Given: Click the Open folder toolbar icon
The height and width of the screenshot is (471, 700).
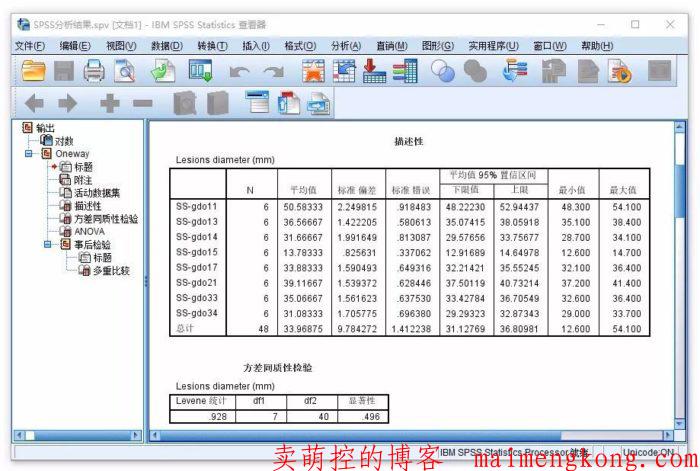Looking at the screenshot, I should (x=34, y=70).
